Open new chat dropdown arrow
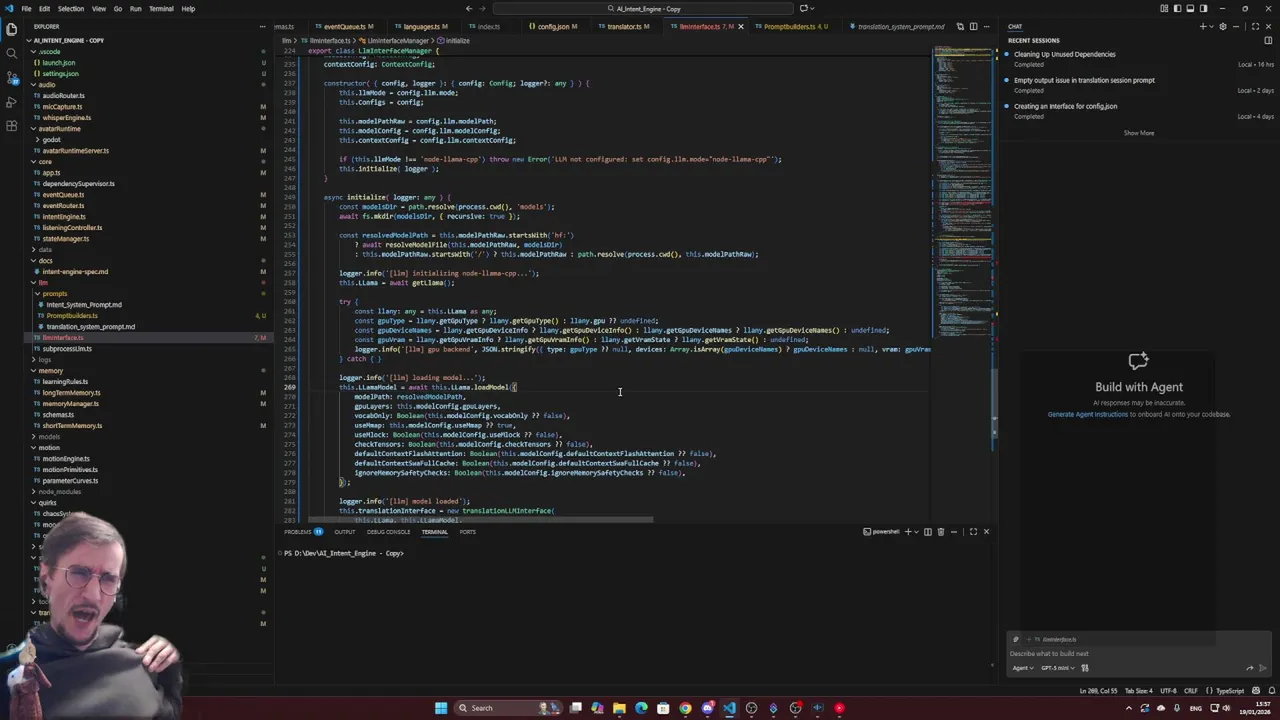 tap(1211, 26)
